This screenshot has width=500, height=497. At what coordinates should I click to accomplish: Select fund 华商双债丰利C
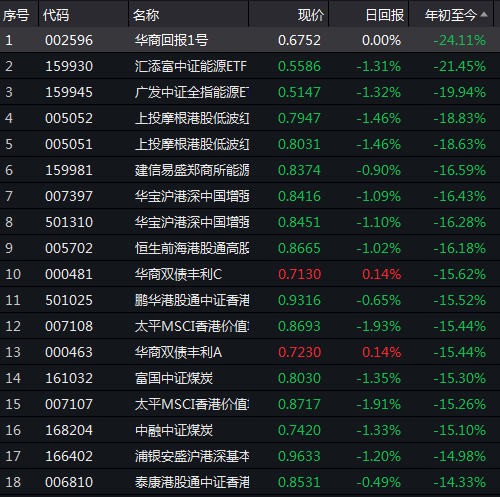point(178,274)
